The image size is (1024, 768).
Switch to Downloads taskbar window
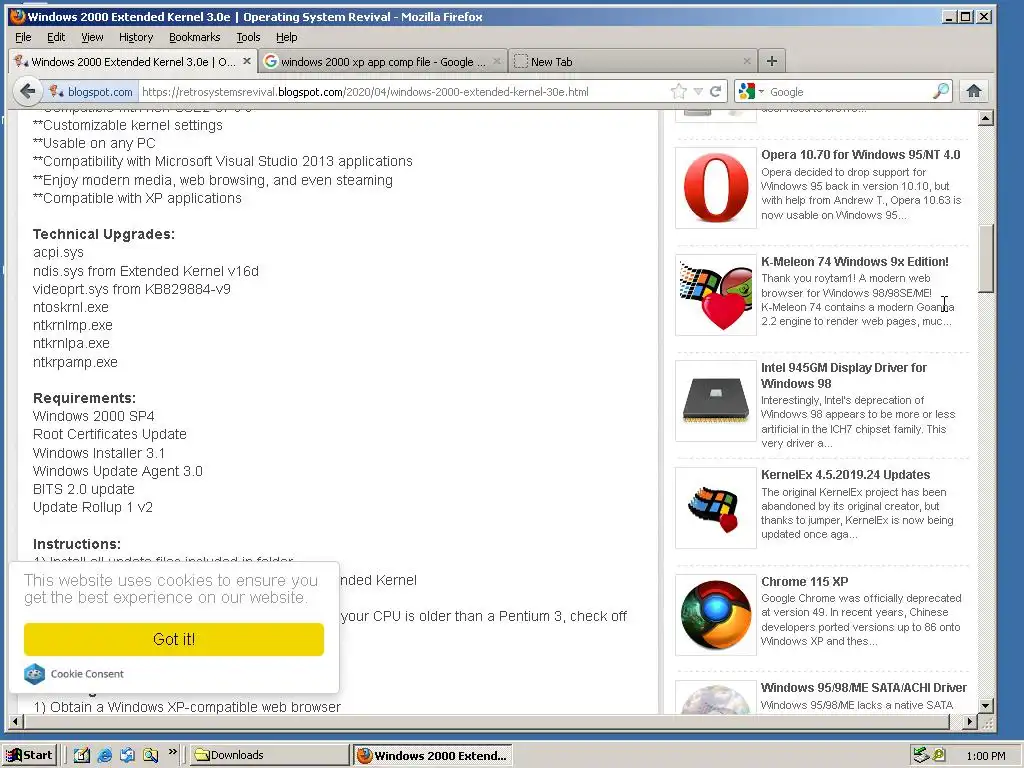(270, 755)
